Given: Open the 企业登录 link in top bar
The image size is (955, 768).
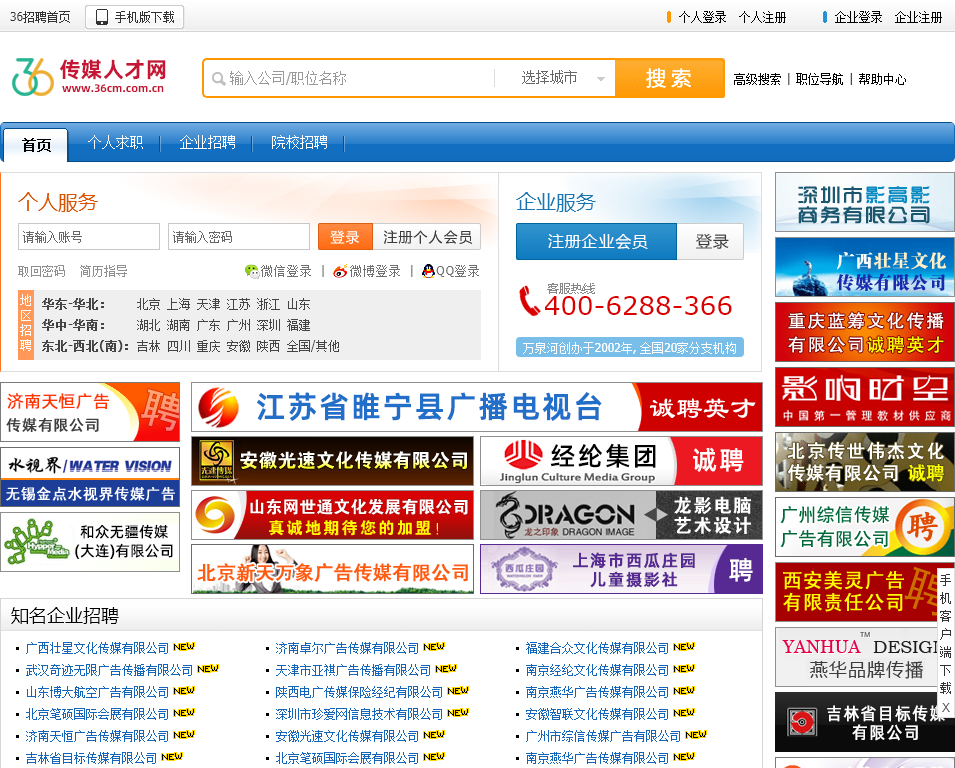Looking at the screenshot, I should tap(858, 17).
